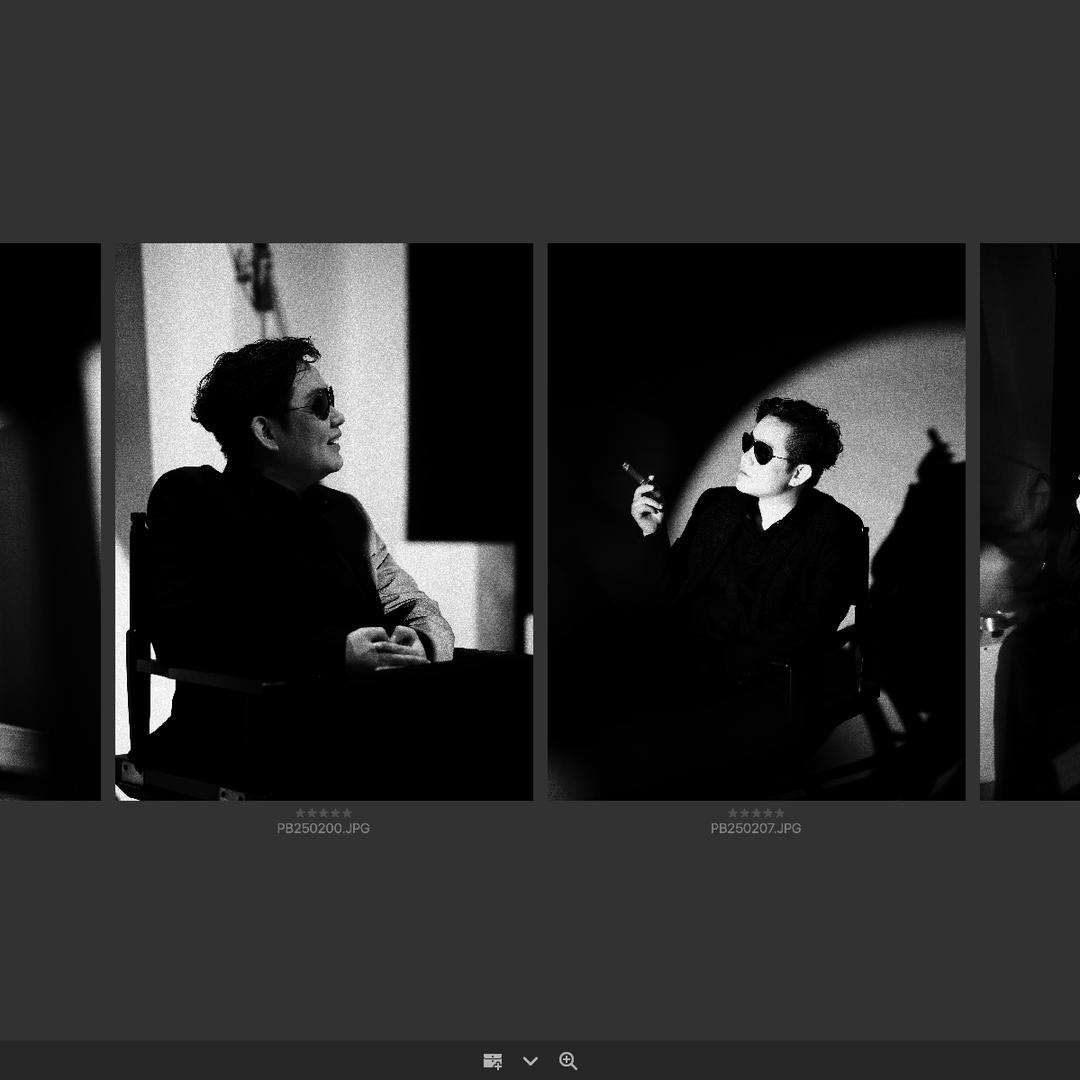
Task: Click the PB250200.JPG filename label
Action: point(323,829)
